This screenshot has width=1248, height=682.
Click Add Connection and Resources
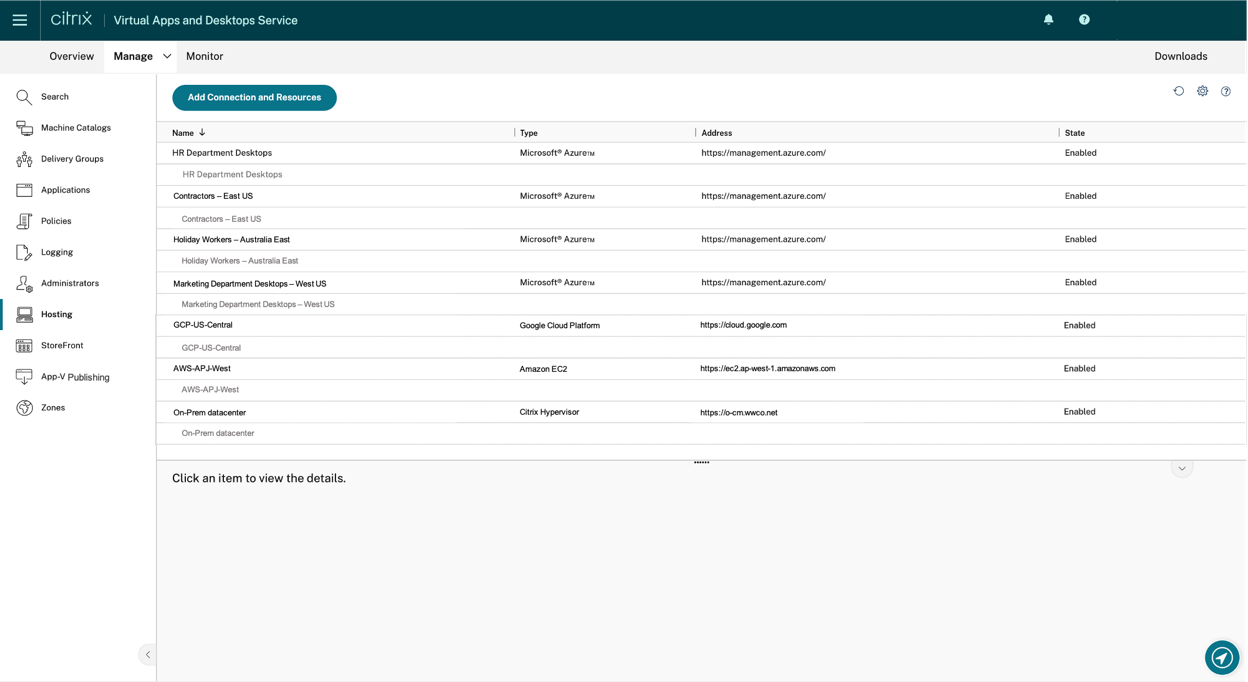pyautogui.click(x=254, y=97)
